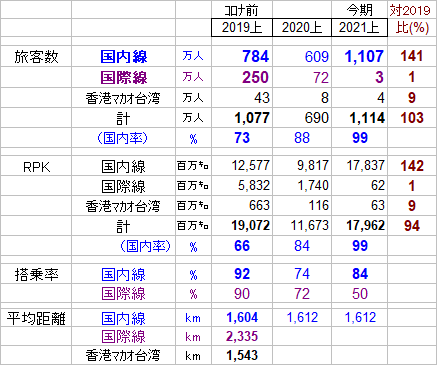This screenshot has height=365, width=437.
Task: Click the 対2019 header cell
Action: [x=410, y=11]
